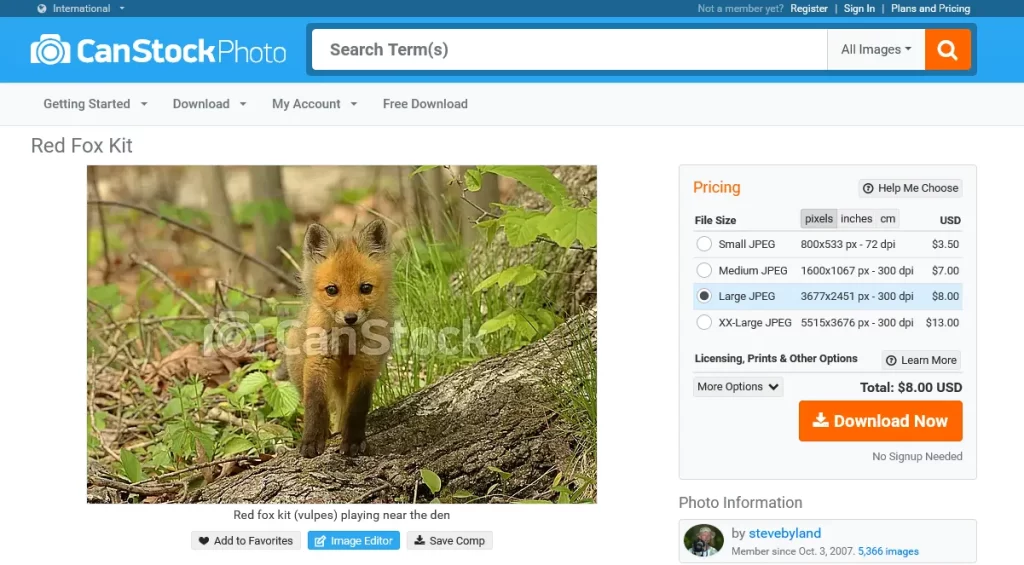Image resolution: width=1024 pixels, height=565 pixels.
Task: Click stevebyland's avatar photo
Action: point(703,540)
